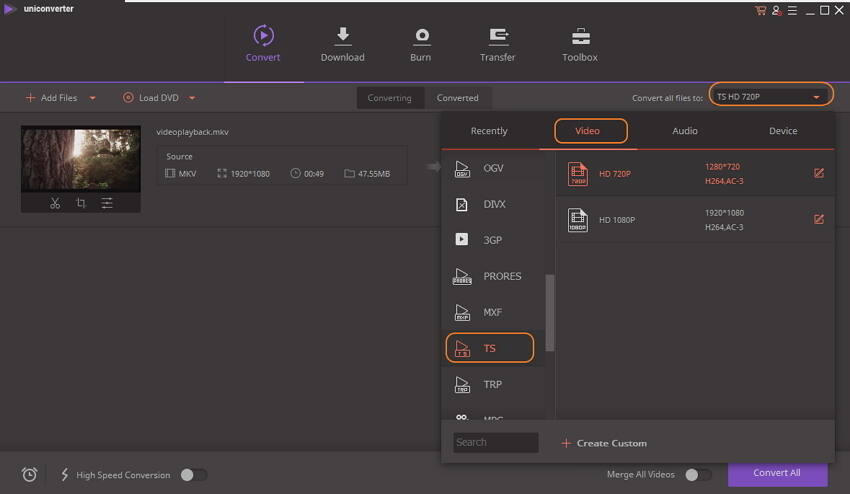Viewport: 850px width, 494px height.
Task: Select the TRP format
Action: click(493, 384)
